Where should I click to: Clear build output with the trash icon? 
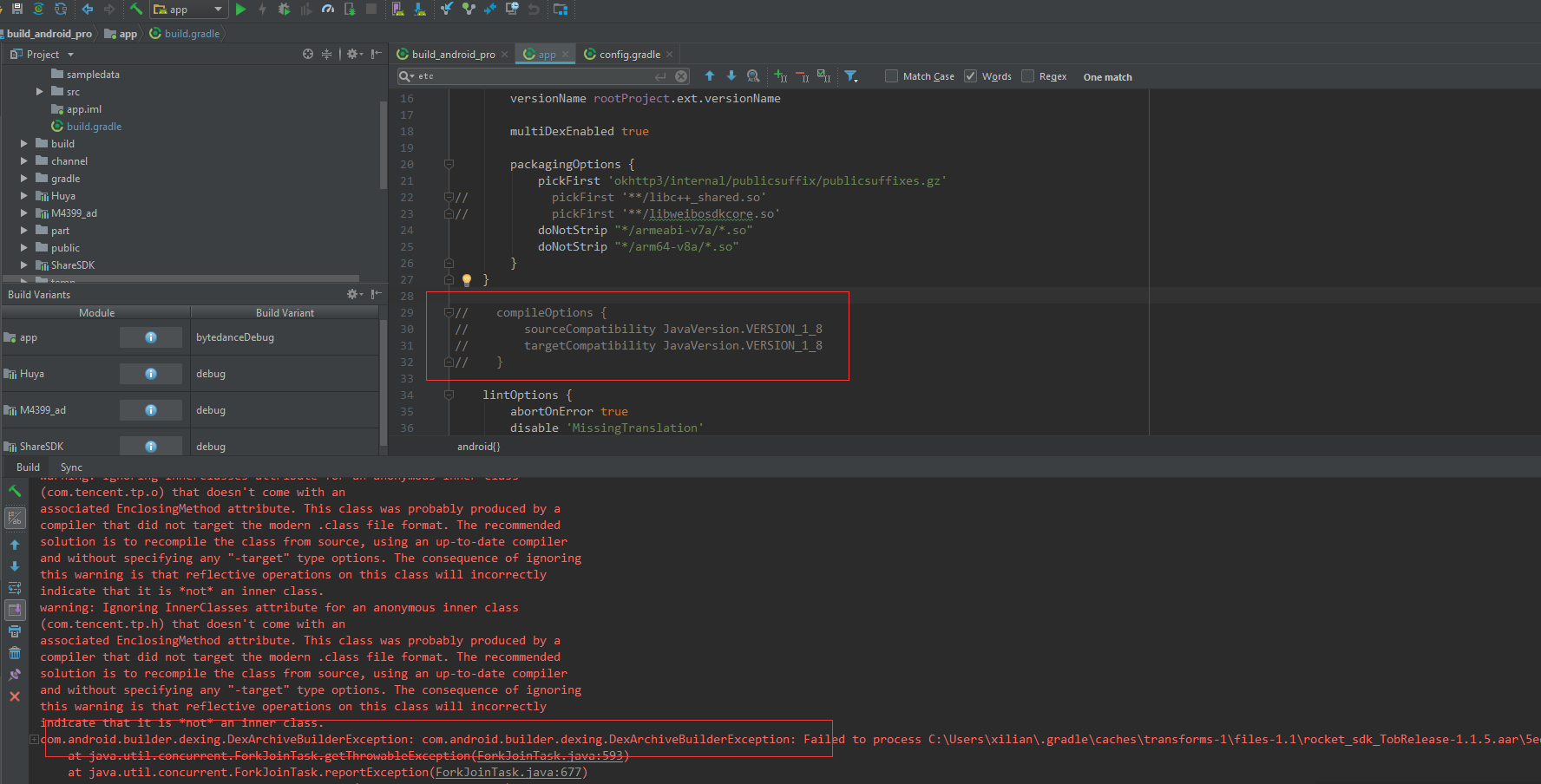click(x=15, y=653)
